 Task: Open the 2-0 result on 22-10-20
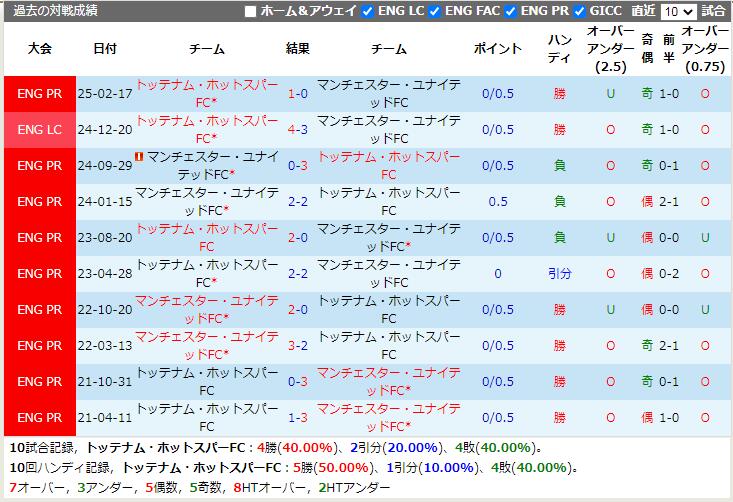298,310
